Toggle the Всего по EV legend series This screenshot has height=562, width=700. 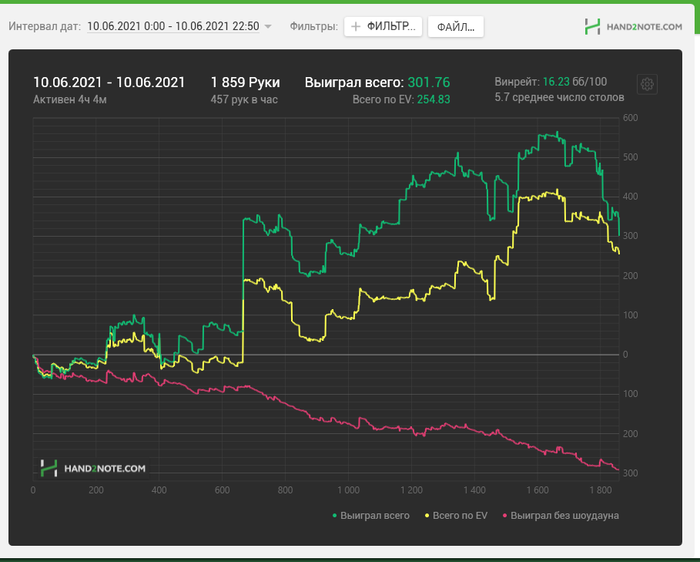[456, 516]
